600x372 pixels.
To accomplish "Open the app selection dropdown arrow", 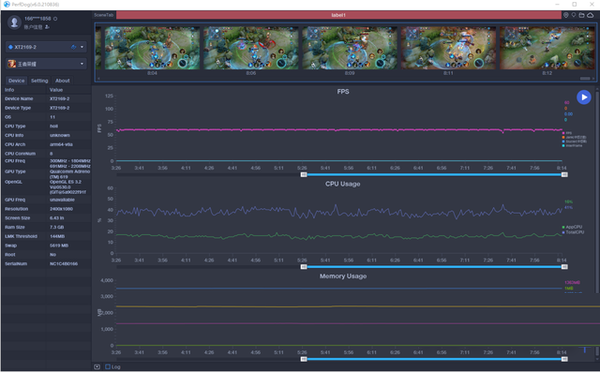I will (82, 64).
